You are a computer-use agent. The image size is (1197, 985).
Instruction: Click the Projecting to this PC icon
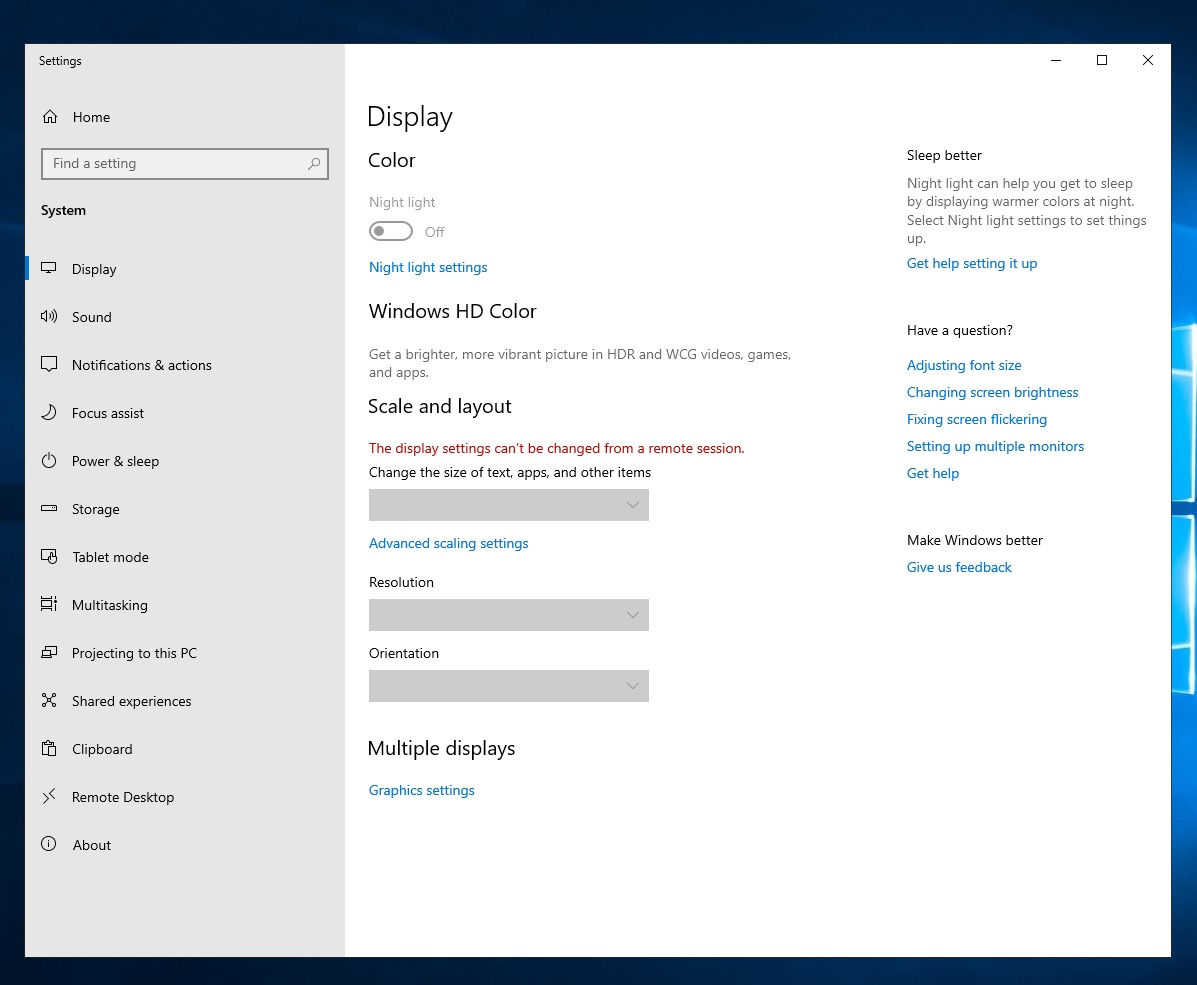click(49, 652)
